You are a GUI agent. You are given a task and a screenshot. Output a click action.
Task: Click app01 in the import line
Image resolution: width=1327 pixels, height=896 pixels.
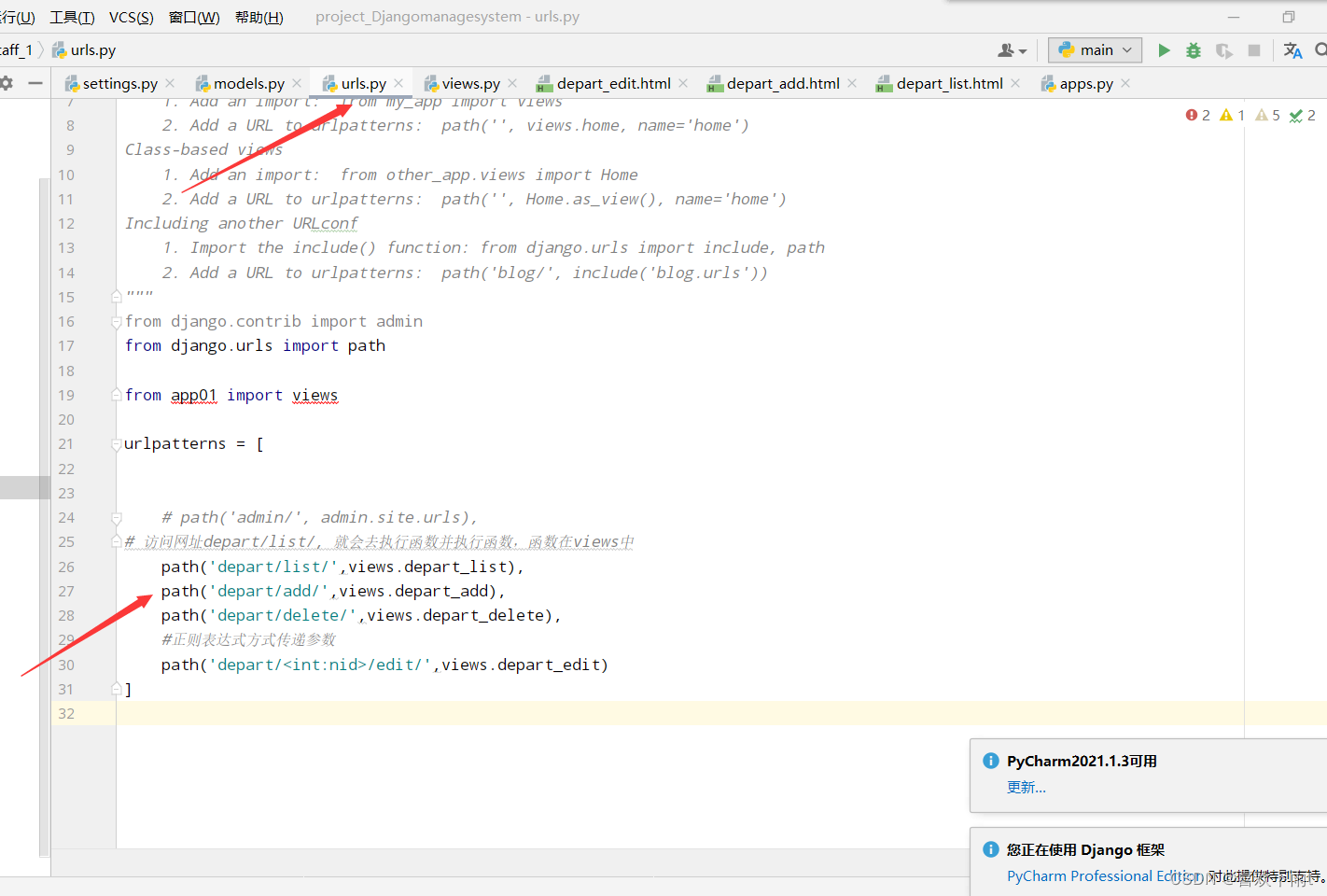click(193, 396)
